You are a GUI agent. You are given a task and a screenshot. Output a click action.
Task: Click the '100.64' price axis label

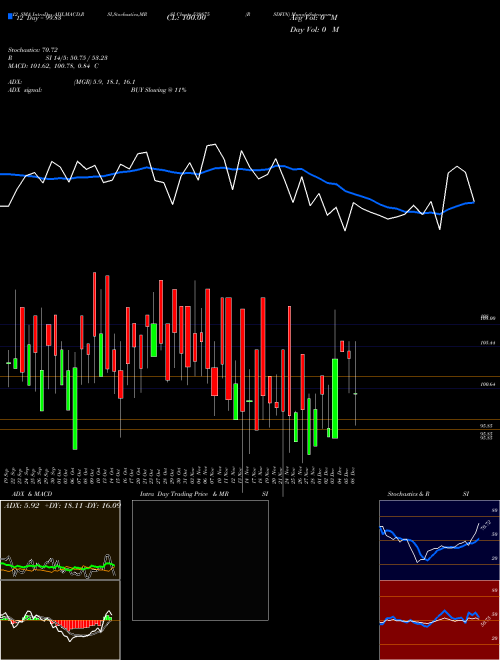pos(487,385)
